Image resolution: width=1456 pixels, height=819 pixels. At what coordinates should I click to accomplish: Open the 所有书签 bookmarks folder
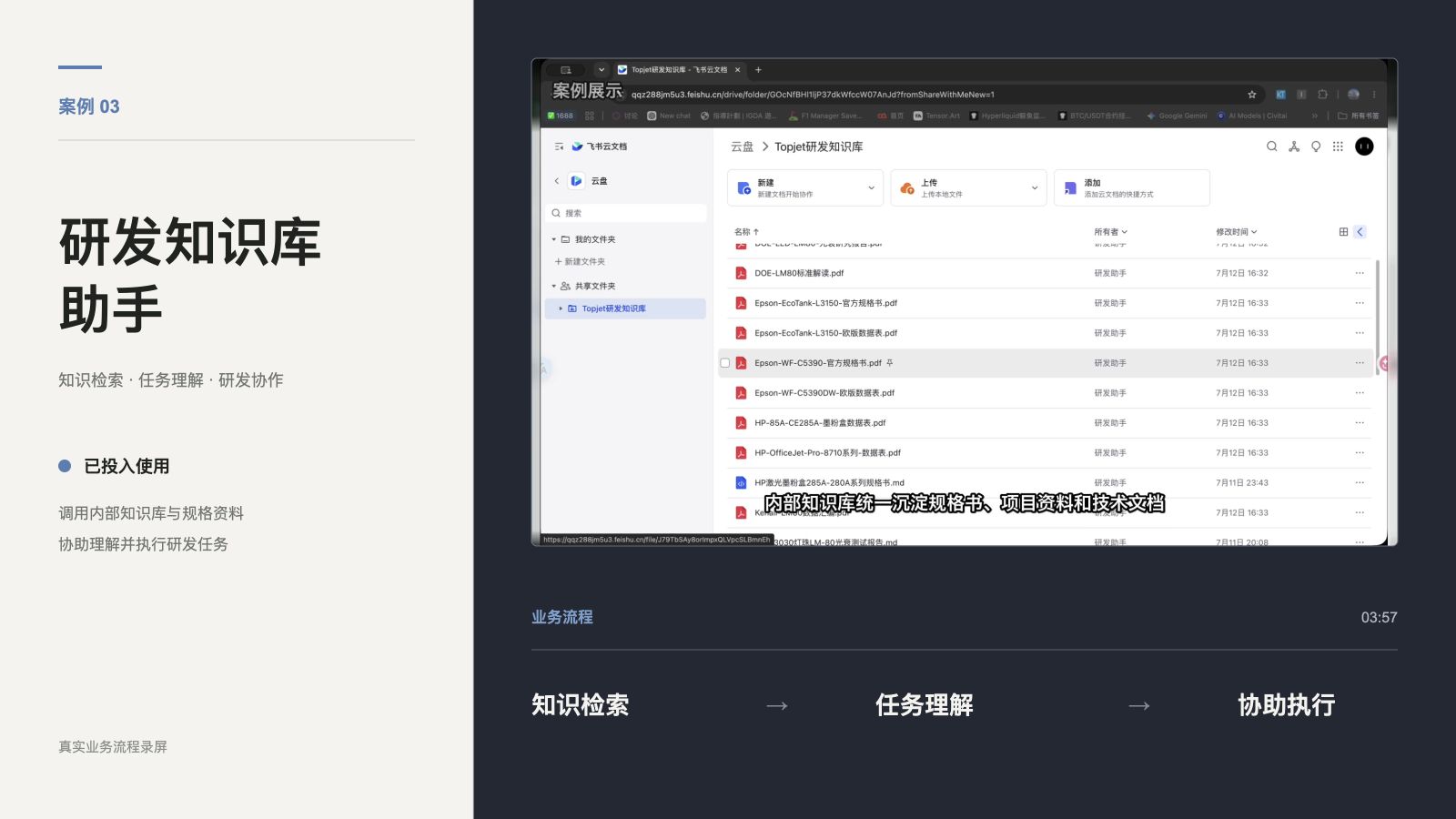[x=1358, y=116]
